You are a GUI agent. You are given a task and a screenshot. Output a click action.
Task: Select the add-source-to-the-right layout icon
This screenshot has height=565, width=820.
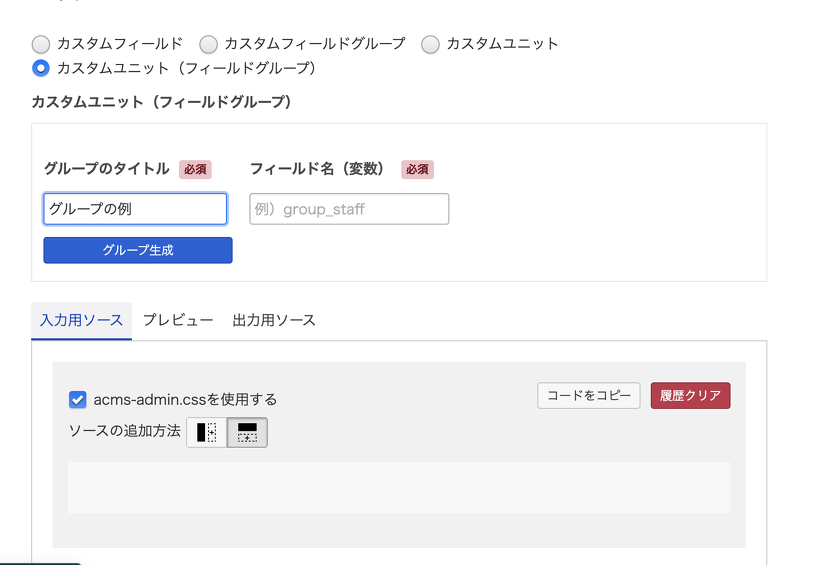click(x=207, y=432)
